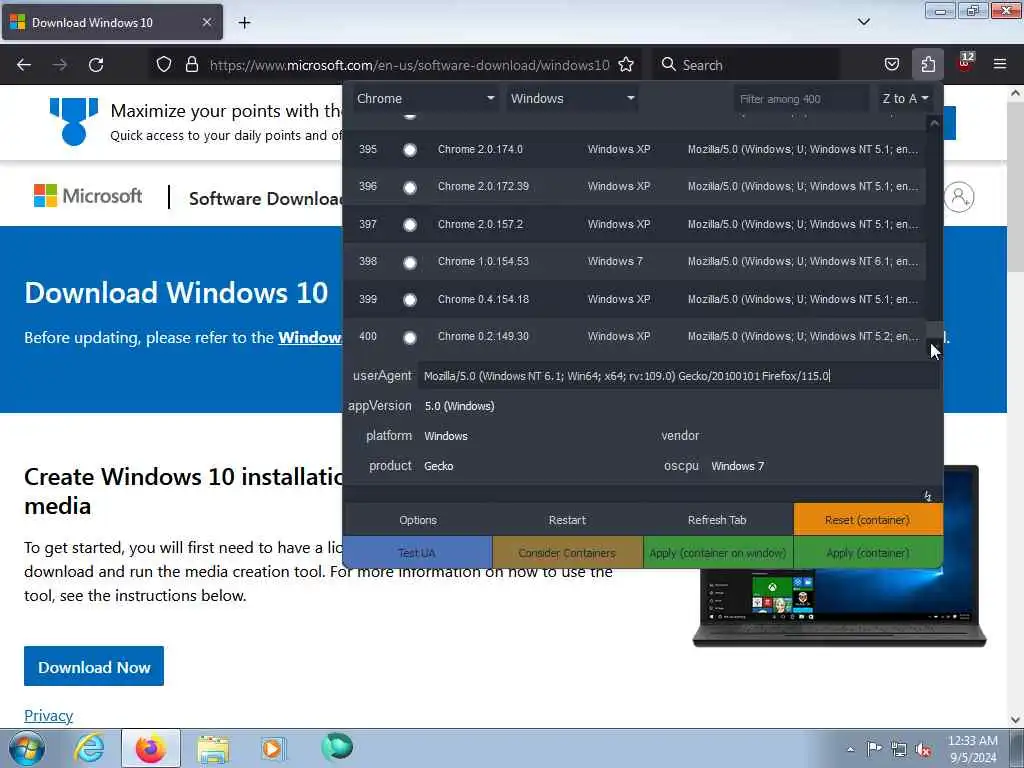Open the Privacy link

[48, 715]
